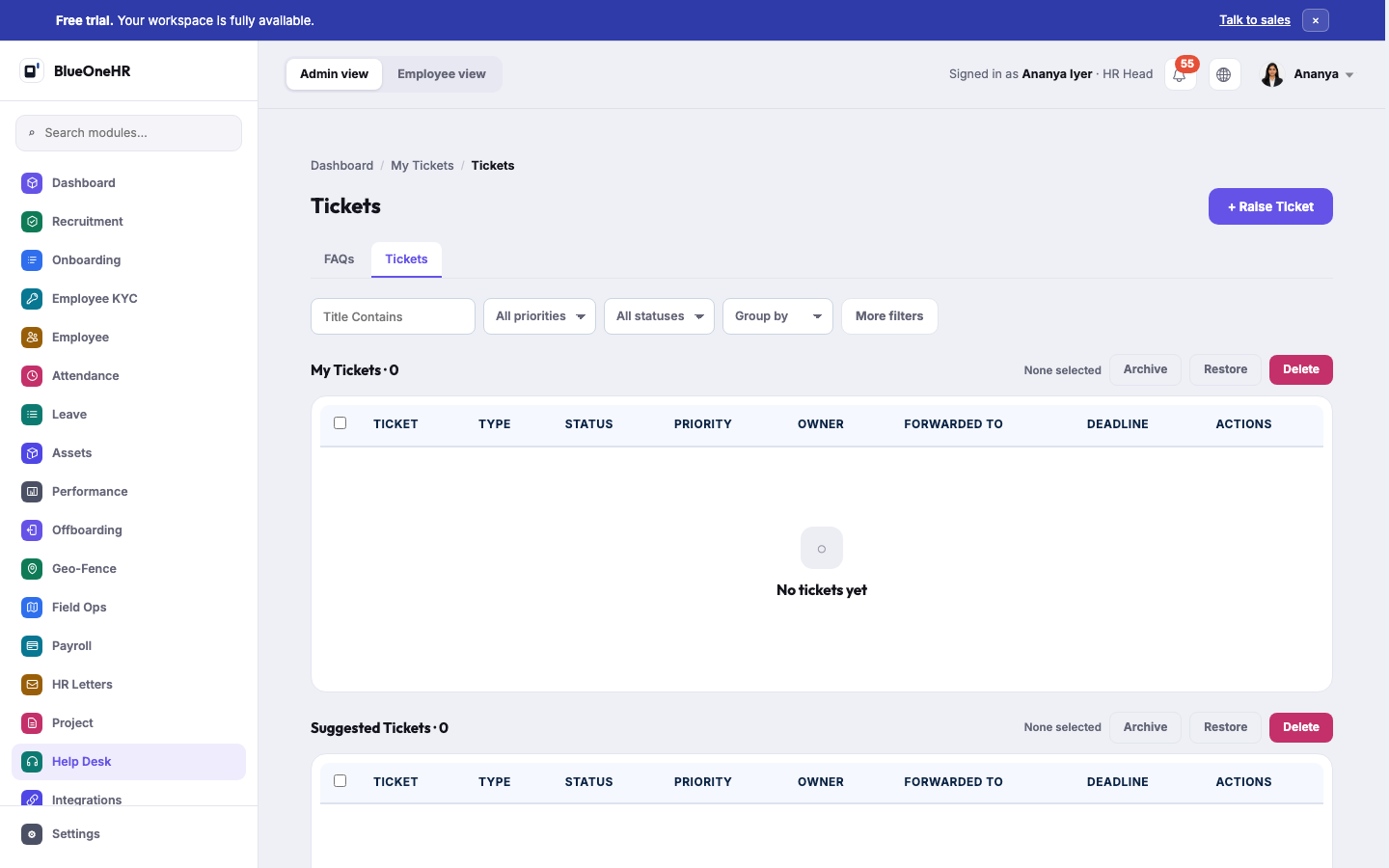Click Delete in My Tickets section
Image resolution: width=1389 pixels, height=868 pixels.
pyautogui.click(x=1301, y=369)
